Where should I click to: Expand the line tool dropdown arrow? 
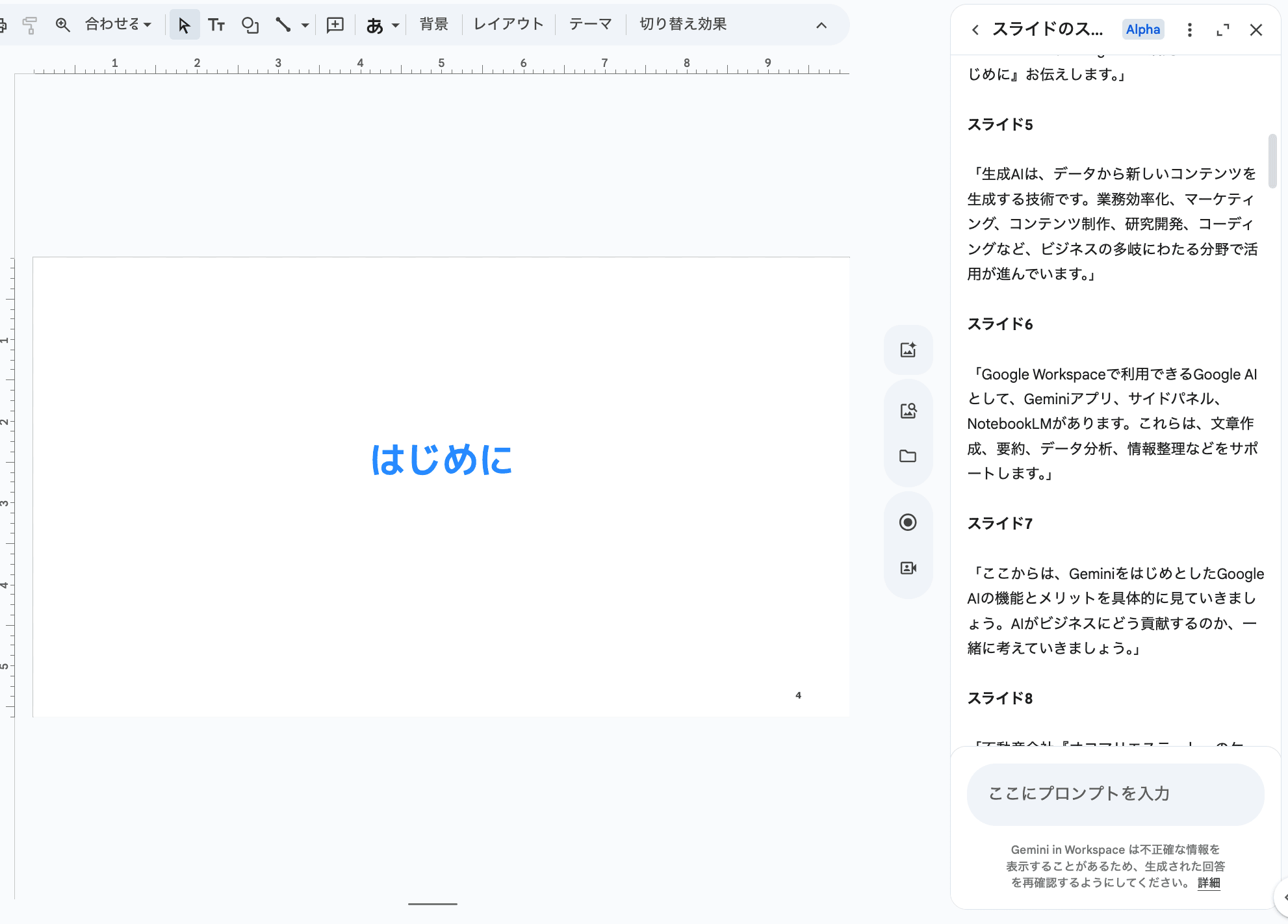click(305, 25)
